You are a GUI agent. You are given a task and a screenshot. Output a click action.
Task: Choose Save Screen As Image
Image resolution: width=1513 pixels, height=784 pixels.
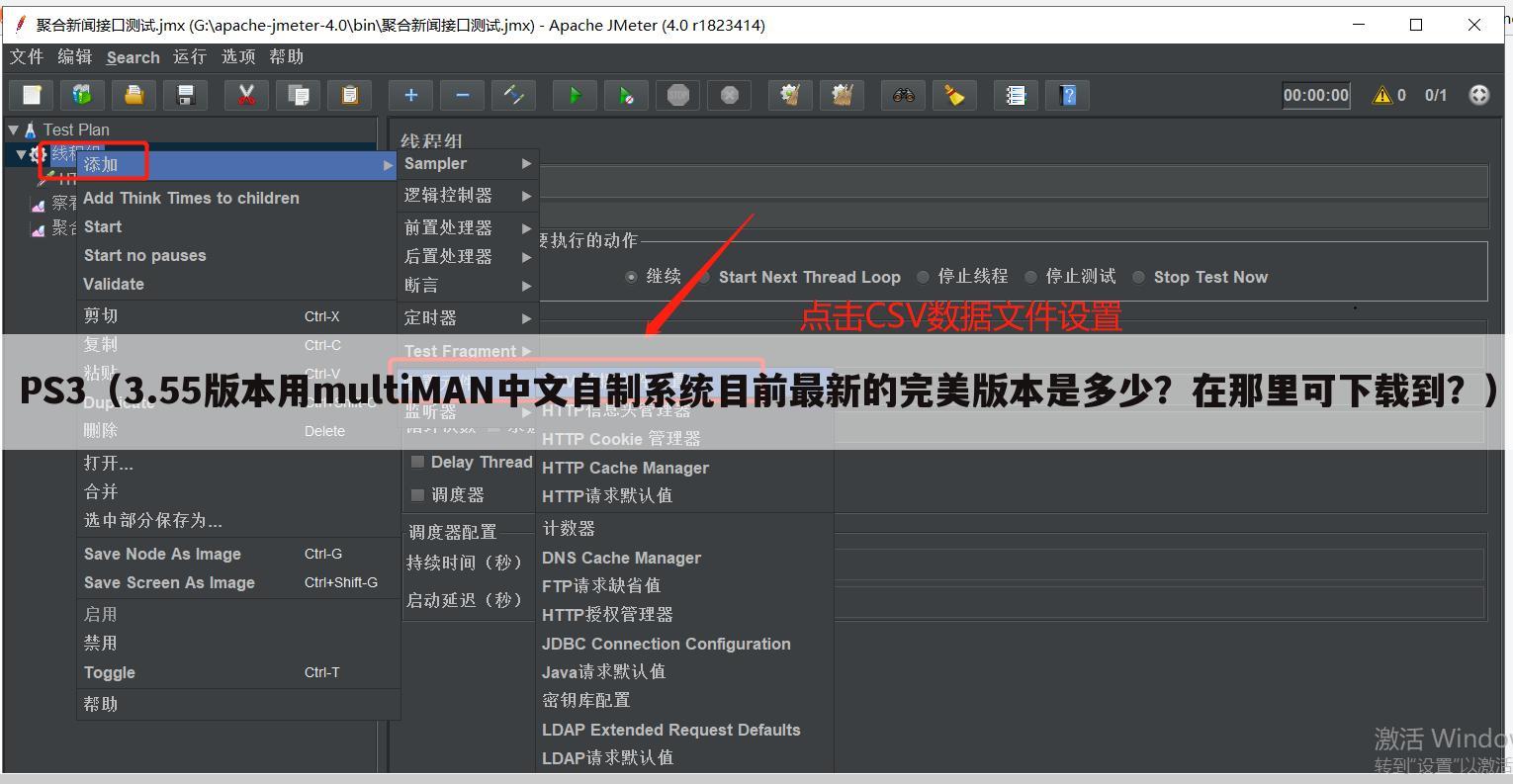(238, 582)
